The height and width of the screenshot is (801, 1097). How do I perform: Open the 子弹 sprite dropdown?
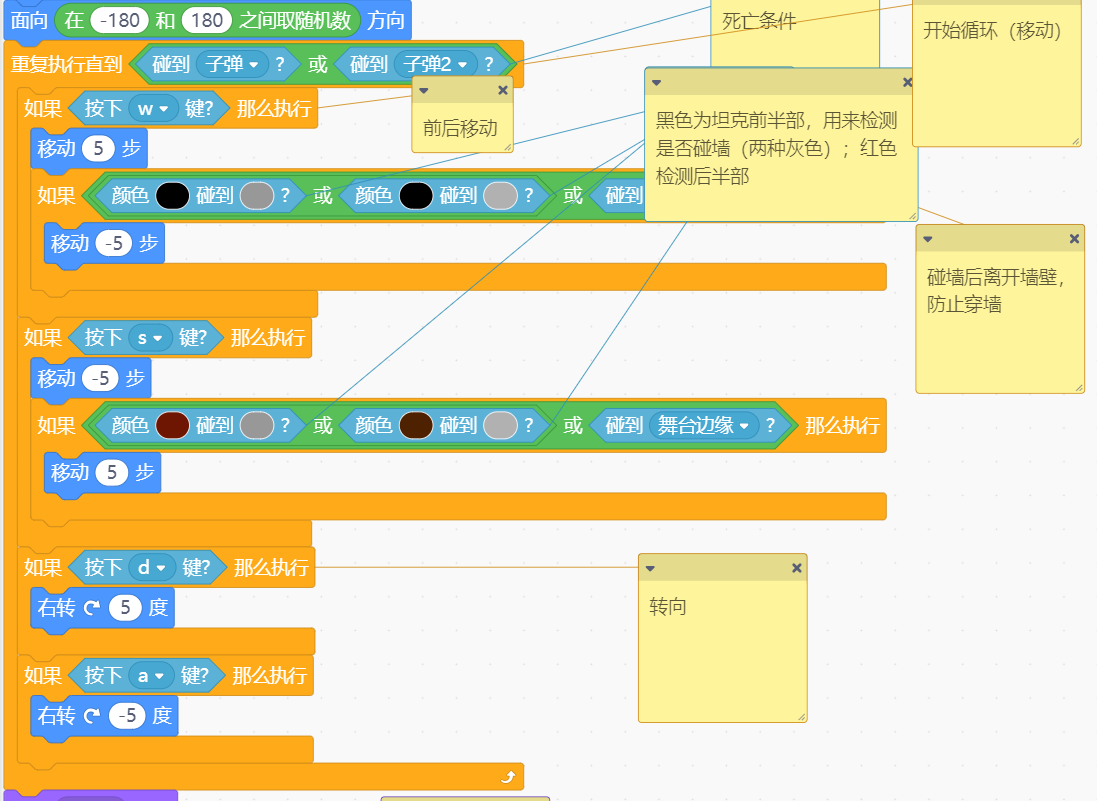[232, 64]
